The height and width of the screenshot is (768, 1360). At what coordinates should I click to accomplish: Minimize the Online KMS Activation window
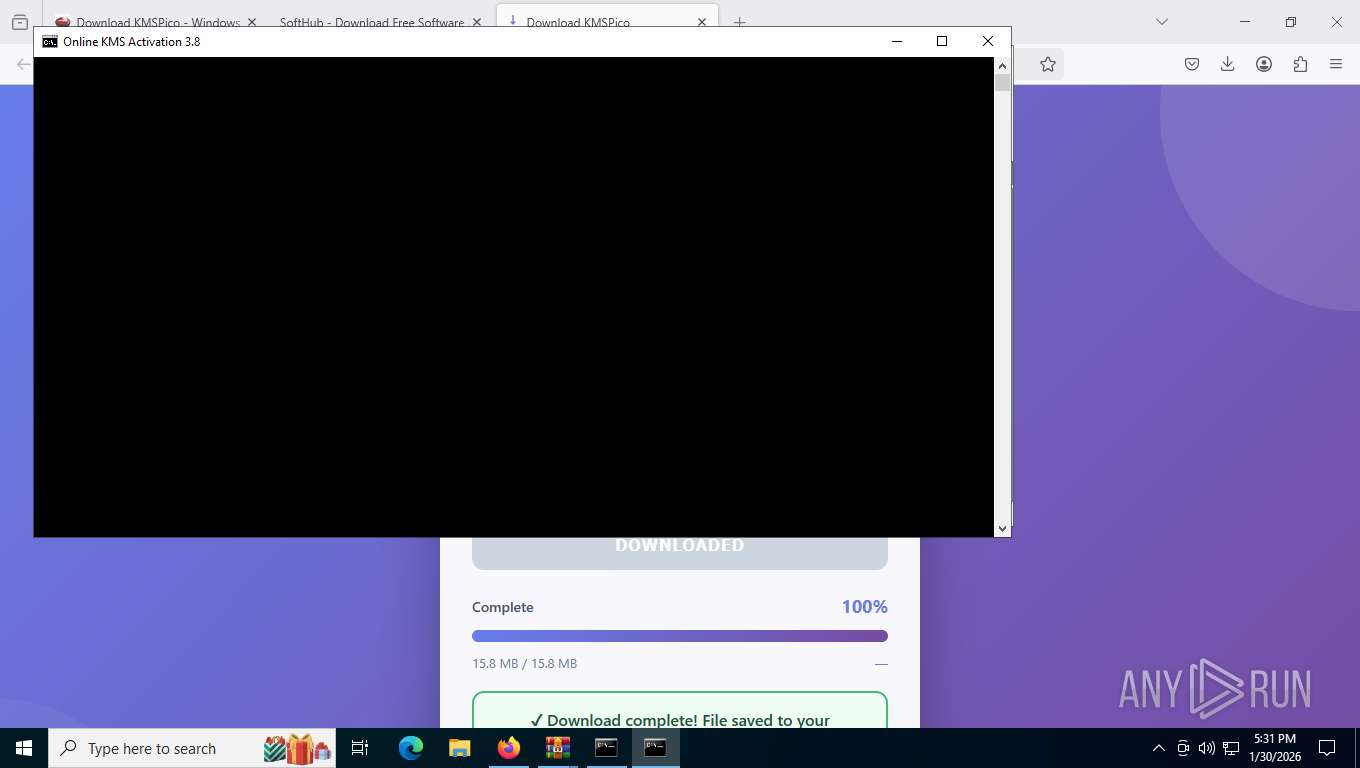pyautogui.click(x=897, y=41)
